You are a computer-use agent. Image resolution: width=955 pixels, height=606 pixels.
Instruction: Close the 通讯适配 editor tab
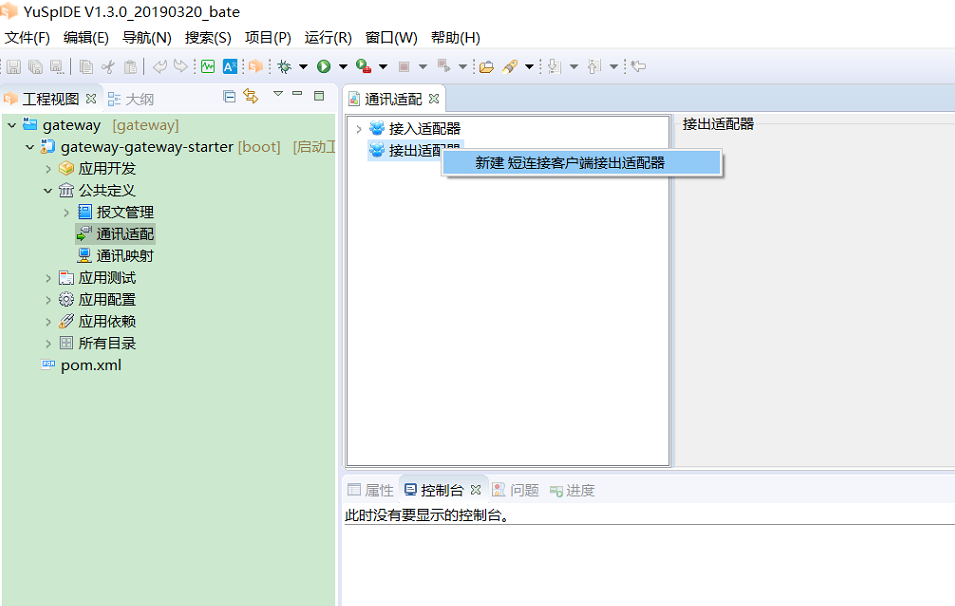(435, 99)
